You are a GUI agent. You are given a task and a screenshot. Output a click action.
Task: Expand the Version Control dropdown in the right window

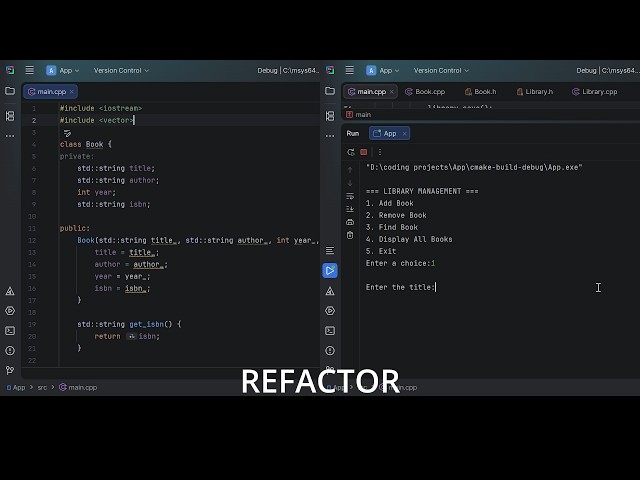click(441, 70)
